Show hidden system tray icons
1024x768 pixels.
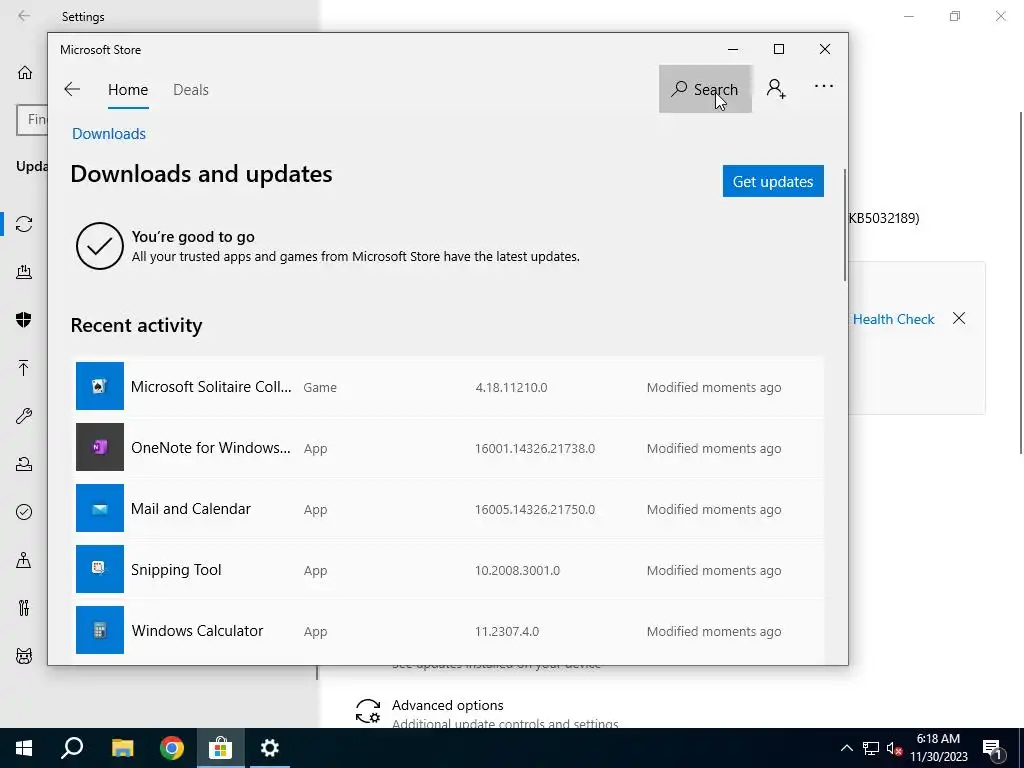click(x=846, y=748)
